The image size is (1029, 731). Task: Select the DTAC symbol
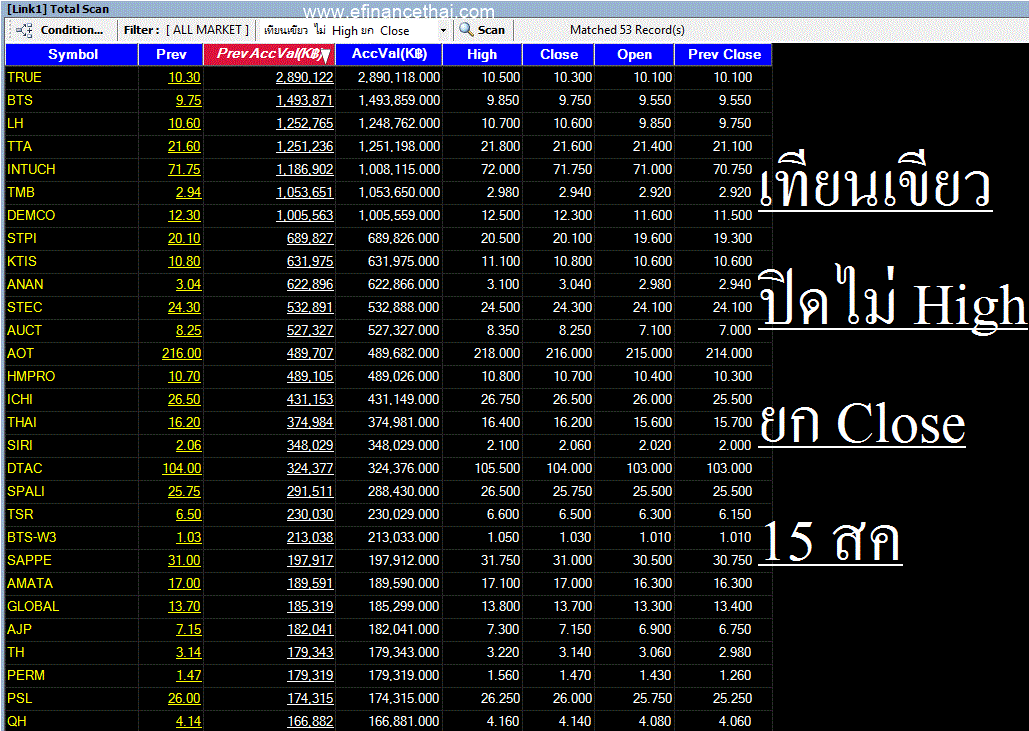tap(24, 468)
